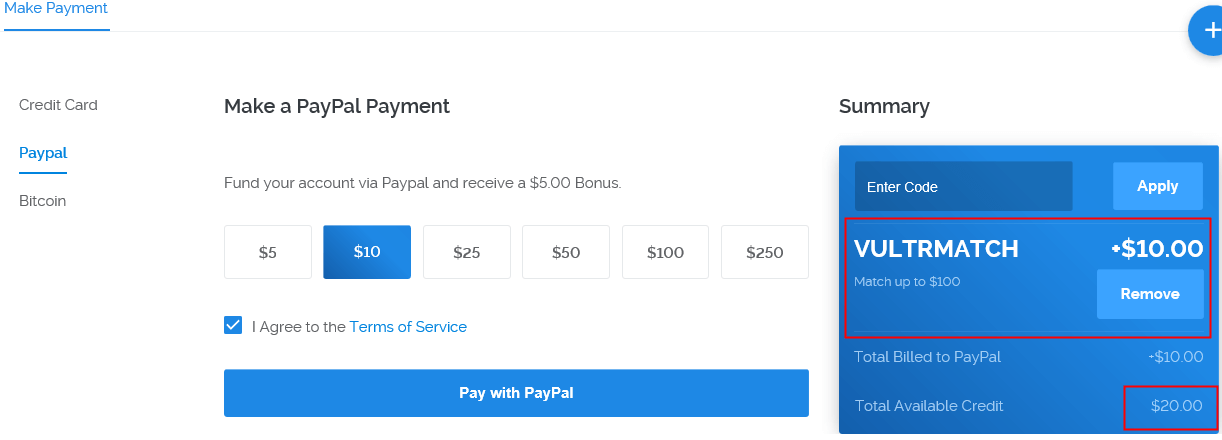Viewport: 1222px width, 440px height.
Task: Click the blue plus icon button
Action: pyautogui.click(x=1208, y=31)
